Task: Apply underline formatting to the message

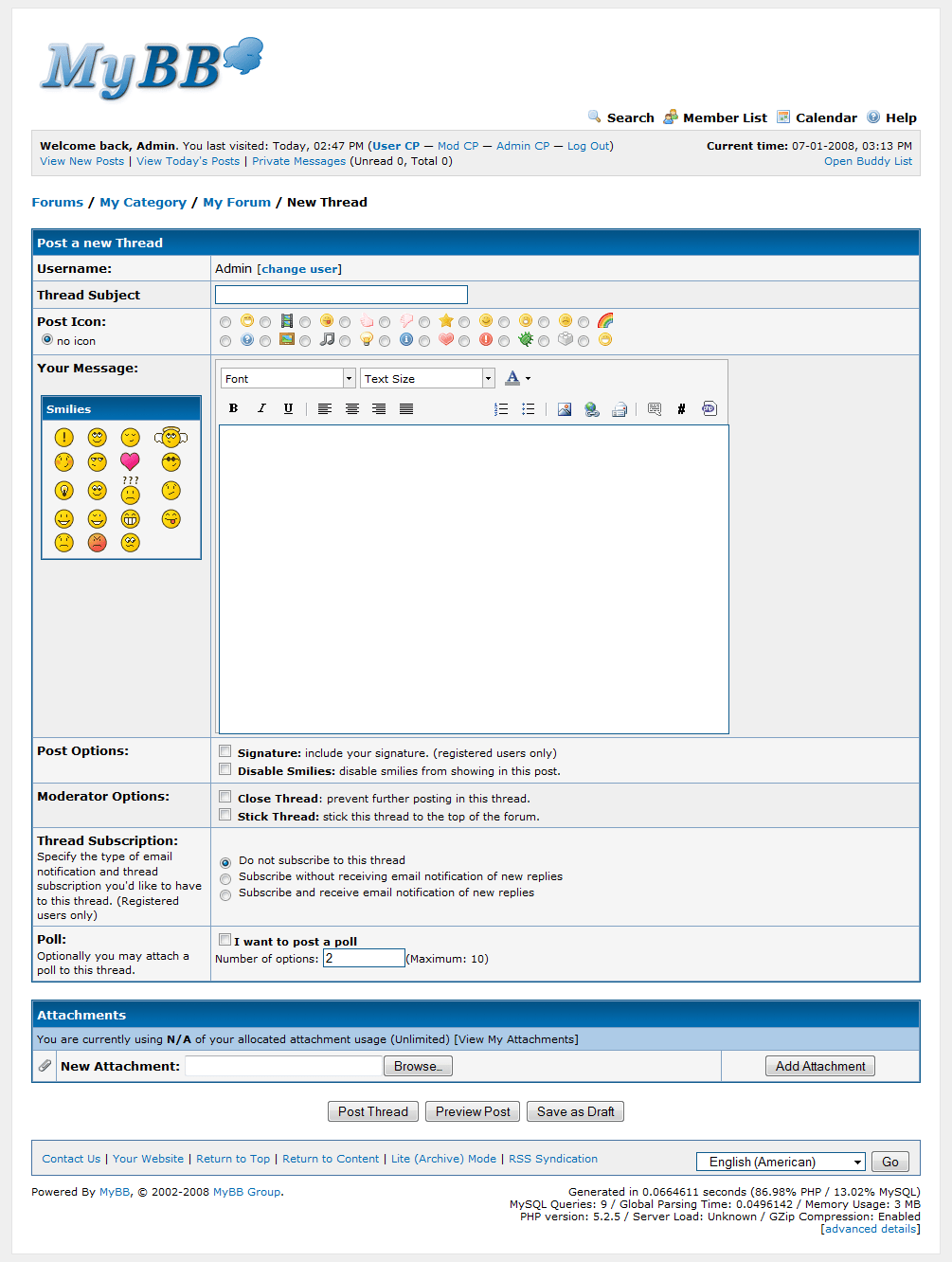Action: (288, 408)
